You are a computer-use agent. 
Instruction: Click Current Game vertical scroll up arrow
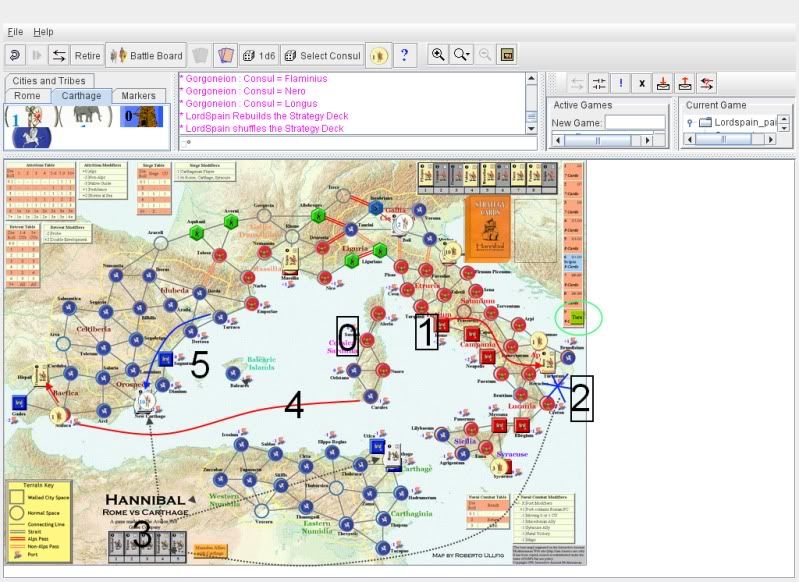tap(785, 119)
